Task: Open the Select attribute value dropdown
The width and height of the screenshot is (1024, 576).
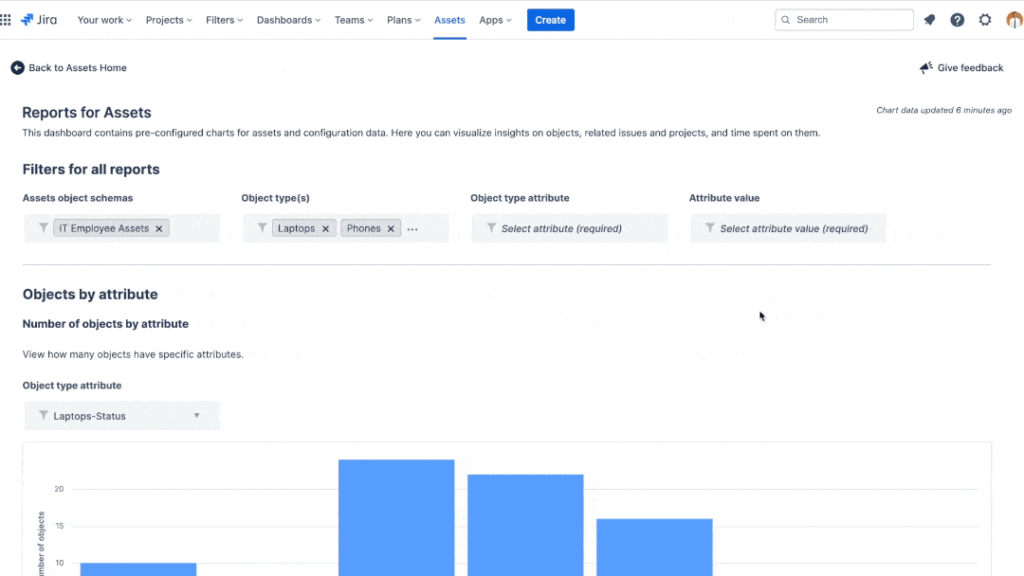Action: pyautogui.click(x=788, y=228)
